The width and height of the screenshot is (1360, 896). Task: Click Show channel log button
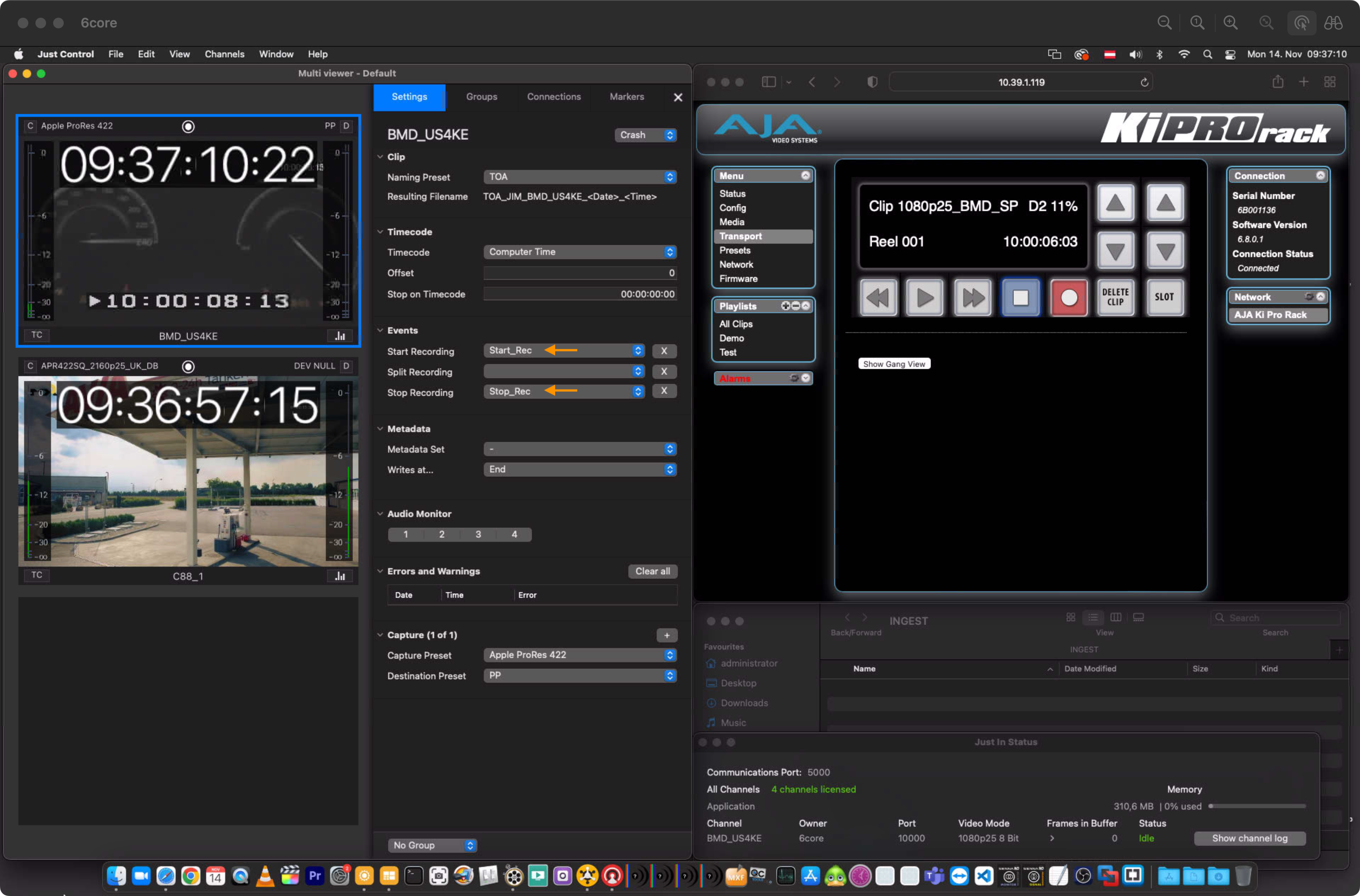point(1250,838)
